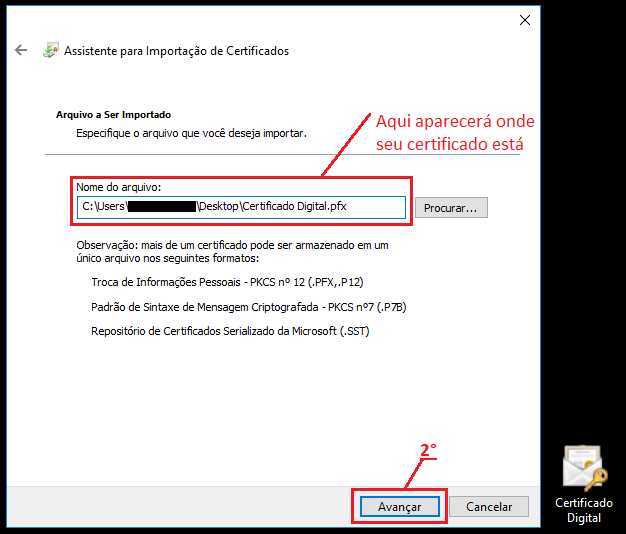Click the back arrow in the wizard header
The height and width of the screenshot is (534, 626).
coord(21,50)
